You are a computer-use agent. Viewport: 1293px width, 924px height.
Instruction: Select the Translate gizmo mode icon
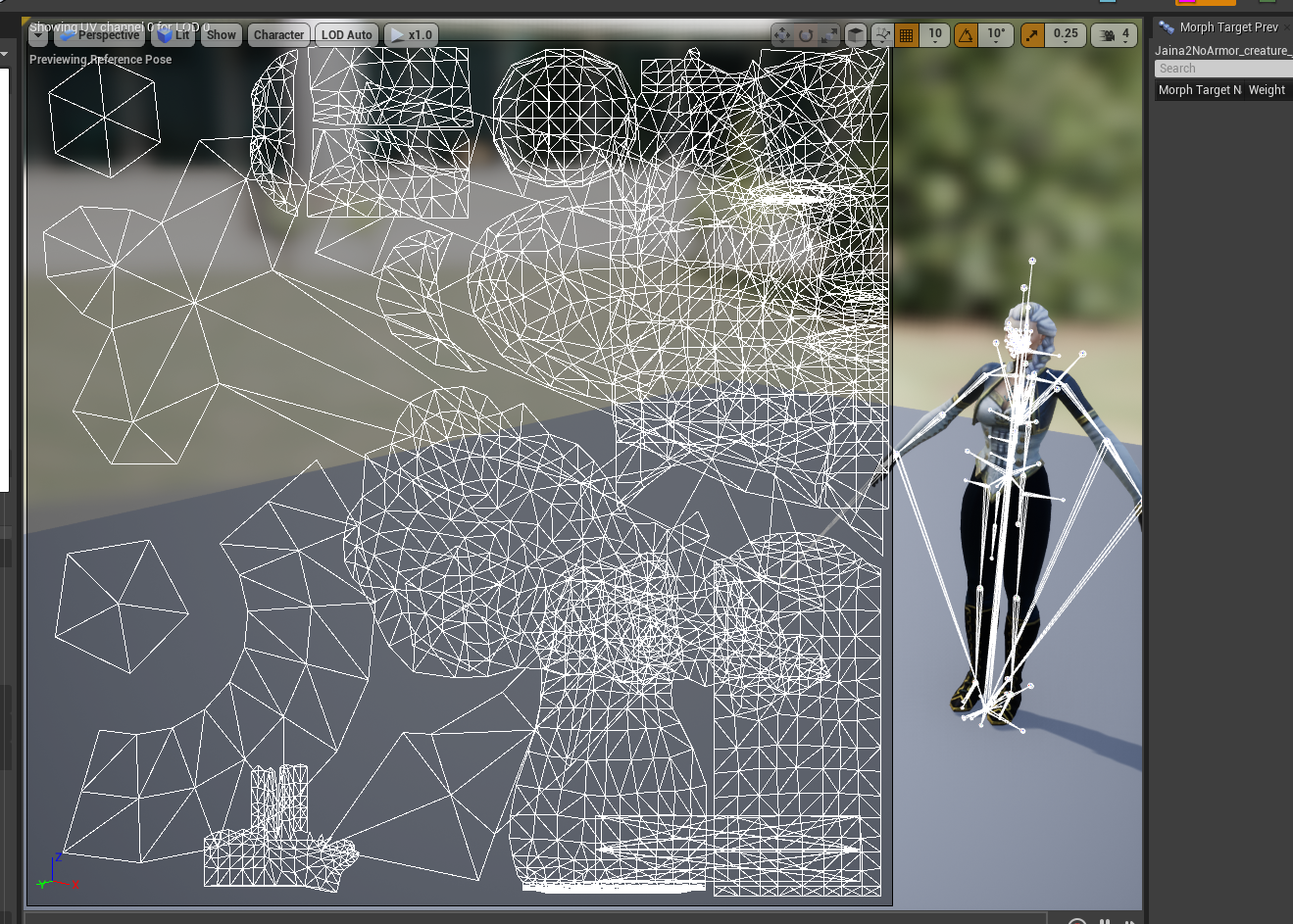781,35
